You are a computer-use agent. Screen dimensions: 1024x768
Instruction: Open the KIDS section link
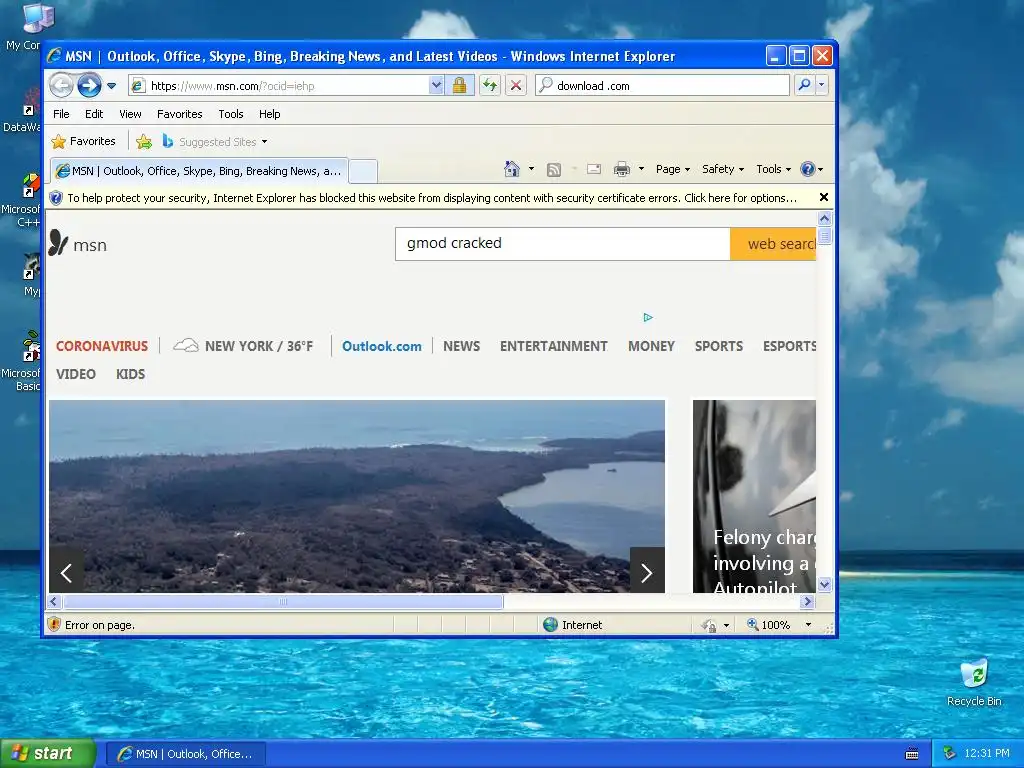pos(131,374)
